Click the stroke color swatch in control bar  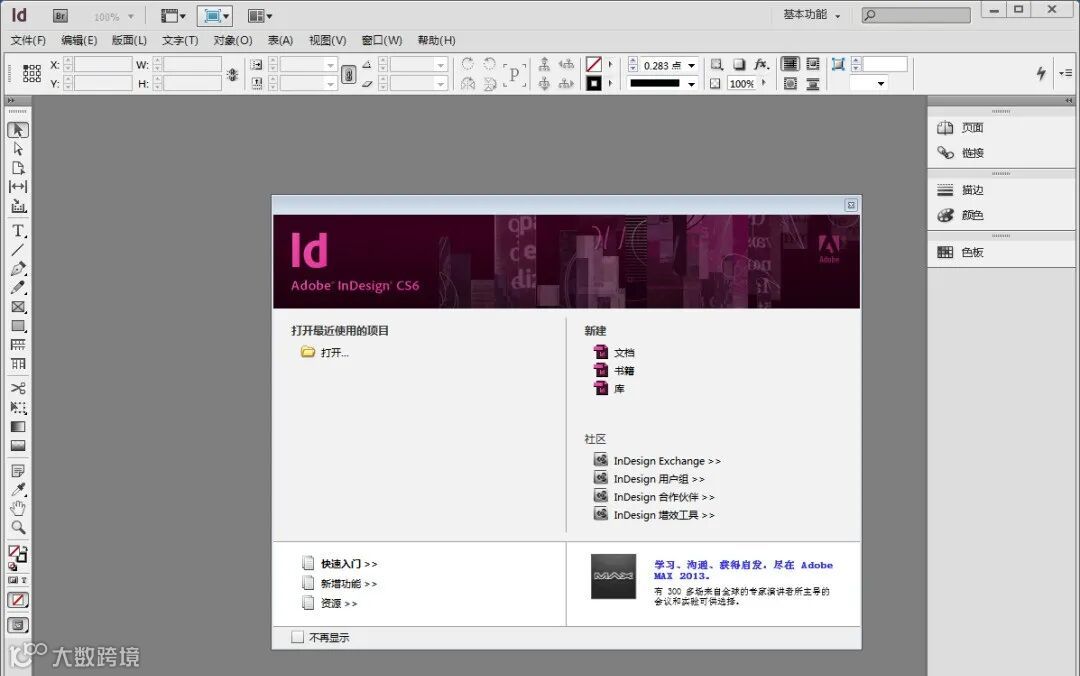[x=594, y=83]
